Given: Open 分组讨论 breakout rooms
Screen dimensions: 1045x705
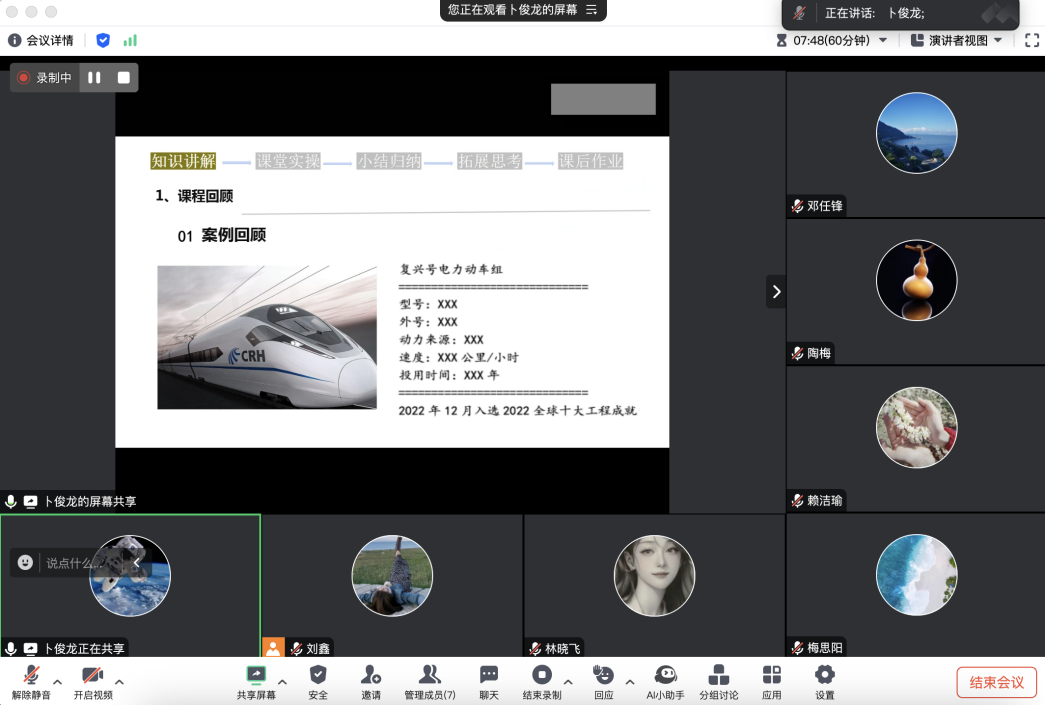Looking at the screenshot, I should pos(718,681).
